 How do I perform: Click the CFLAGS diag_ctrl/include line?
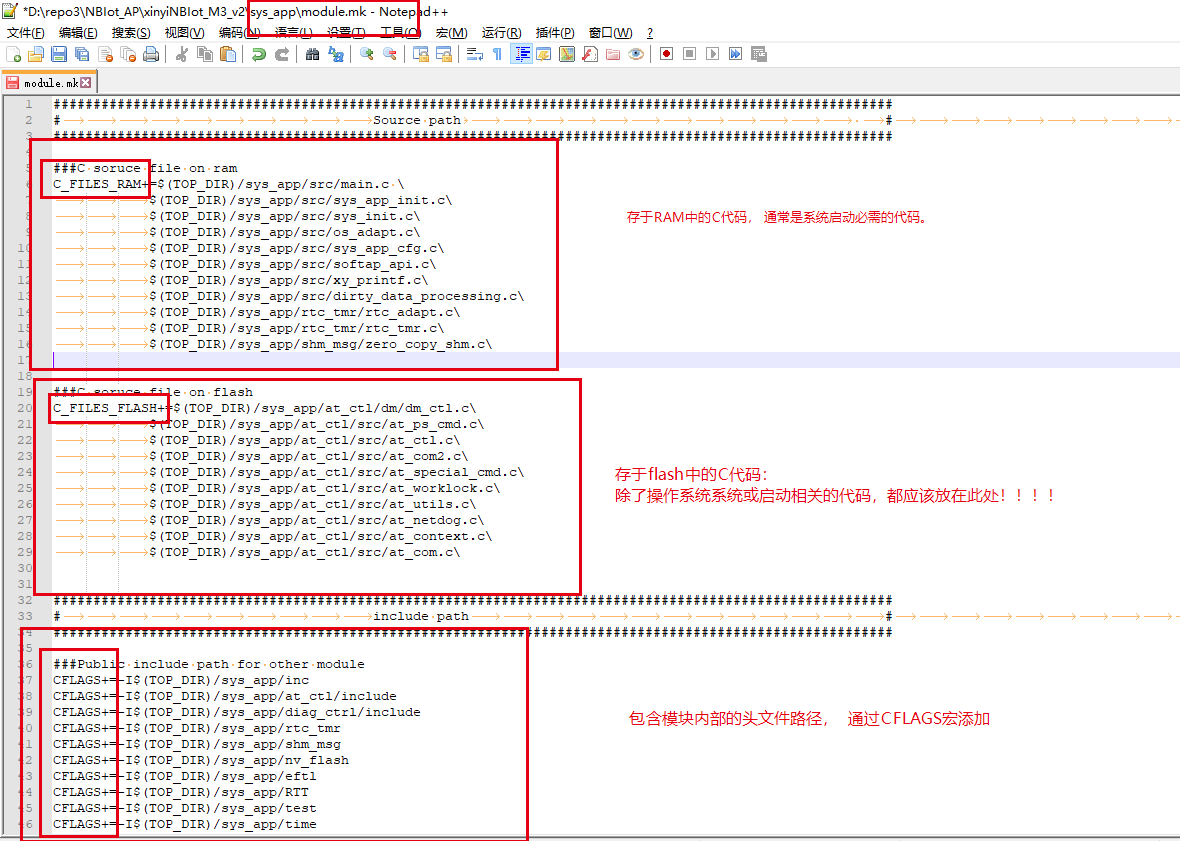tap(237, 712)
